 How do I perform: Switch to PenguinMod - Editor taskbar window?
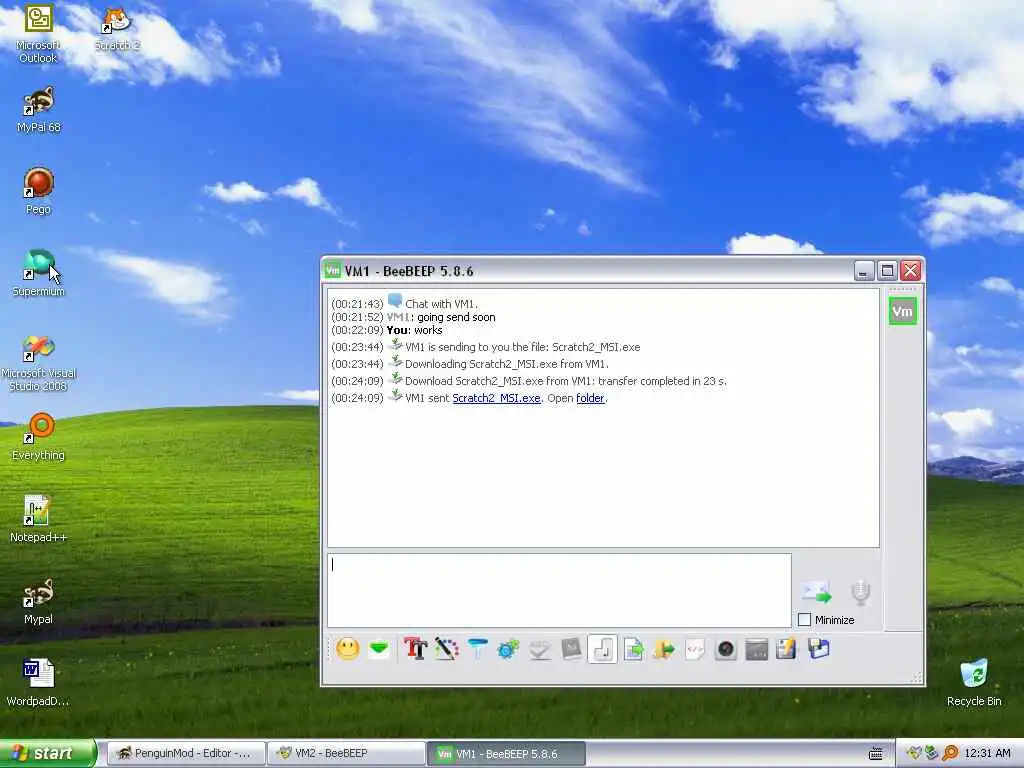click(185, 754)
